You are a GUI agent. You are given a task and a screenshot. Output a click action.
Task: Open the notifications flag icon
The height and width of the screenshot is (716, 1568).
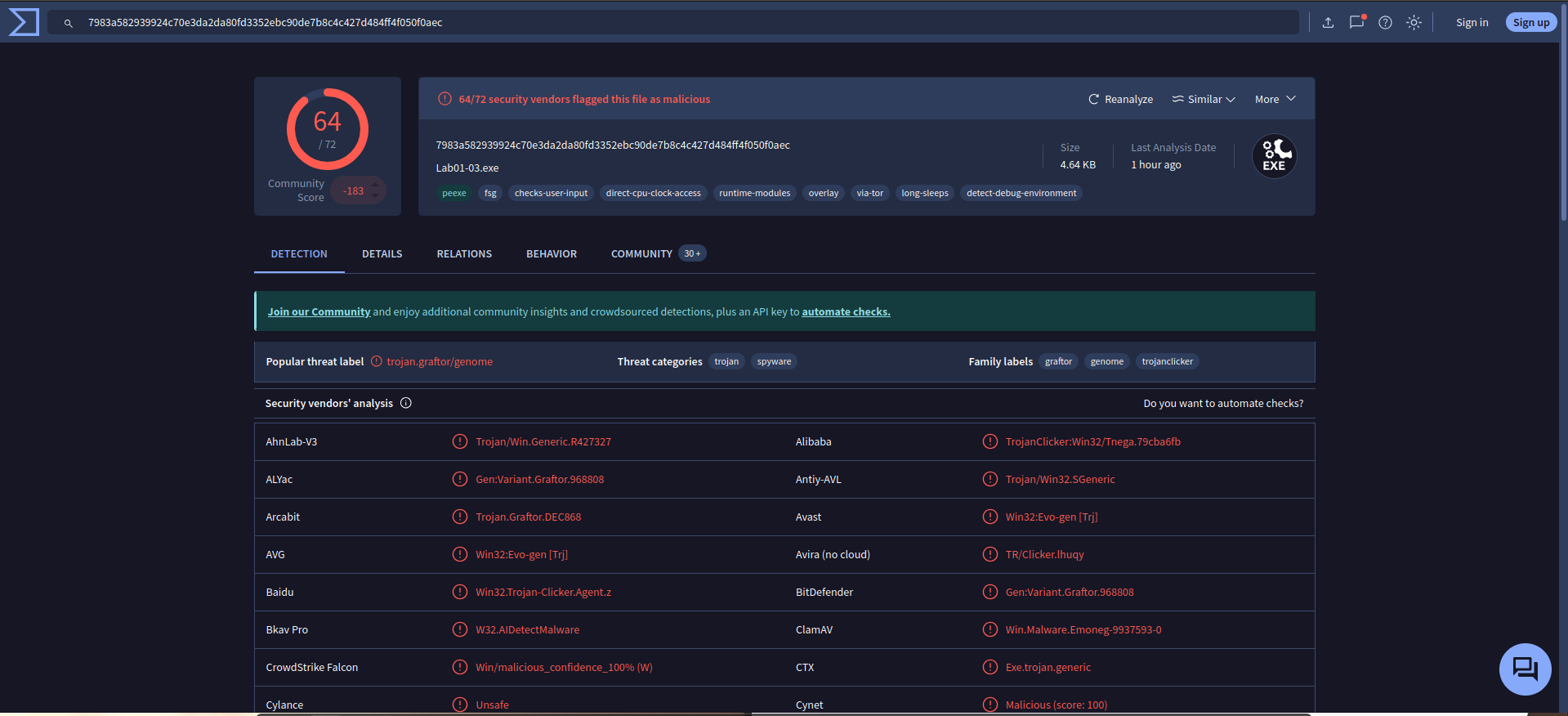pos(1356,22)
